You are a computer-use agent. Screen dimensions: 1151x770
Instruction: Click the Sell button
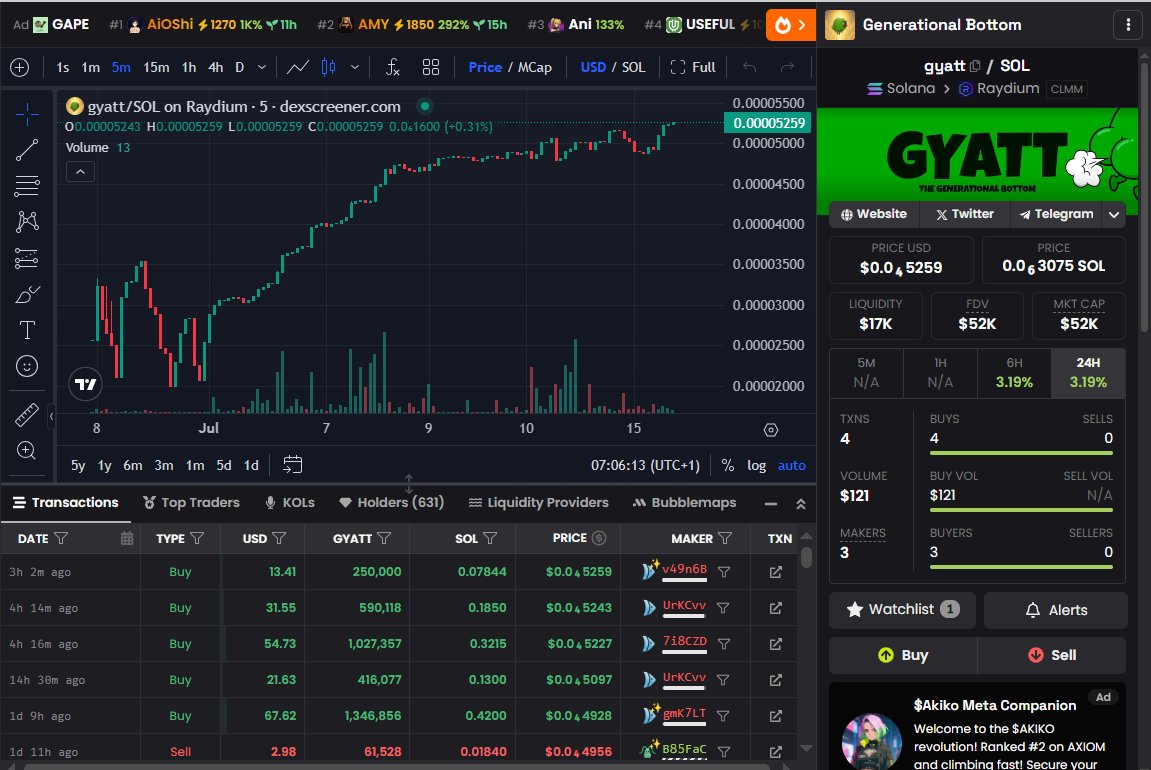1052,655
